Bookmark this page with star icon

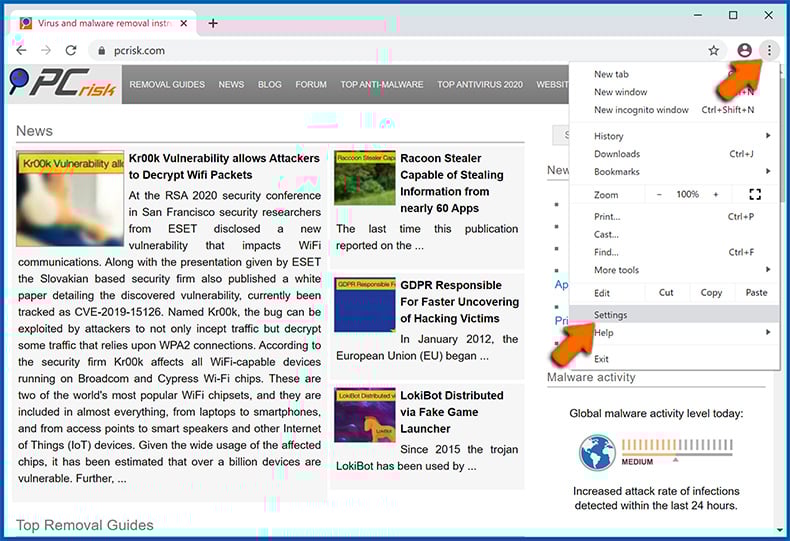(713, 50)
